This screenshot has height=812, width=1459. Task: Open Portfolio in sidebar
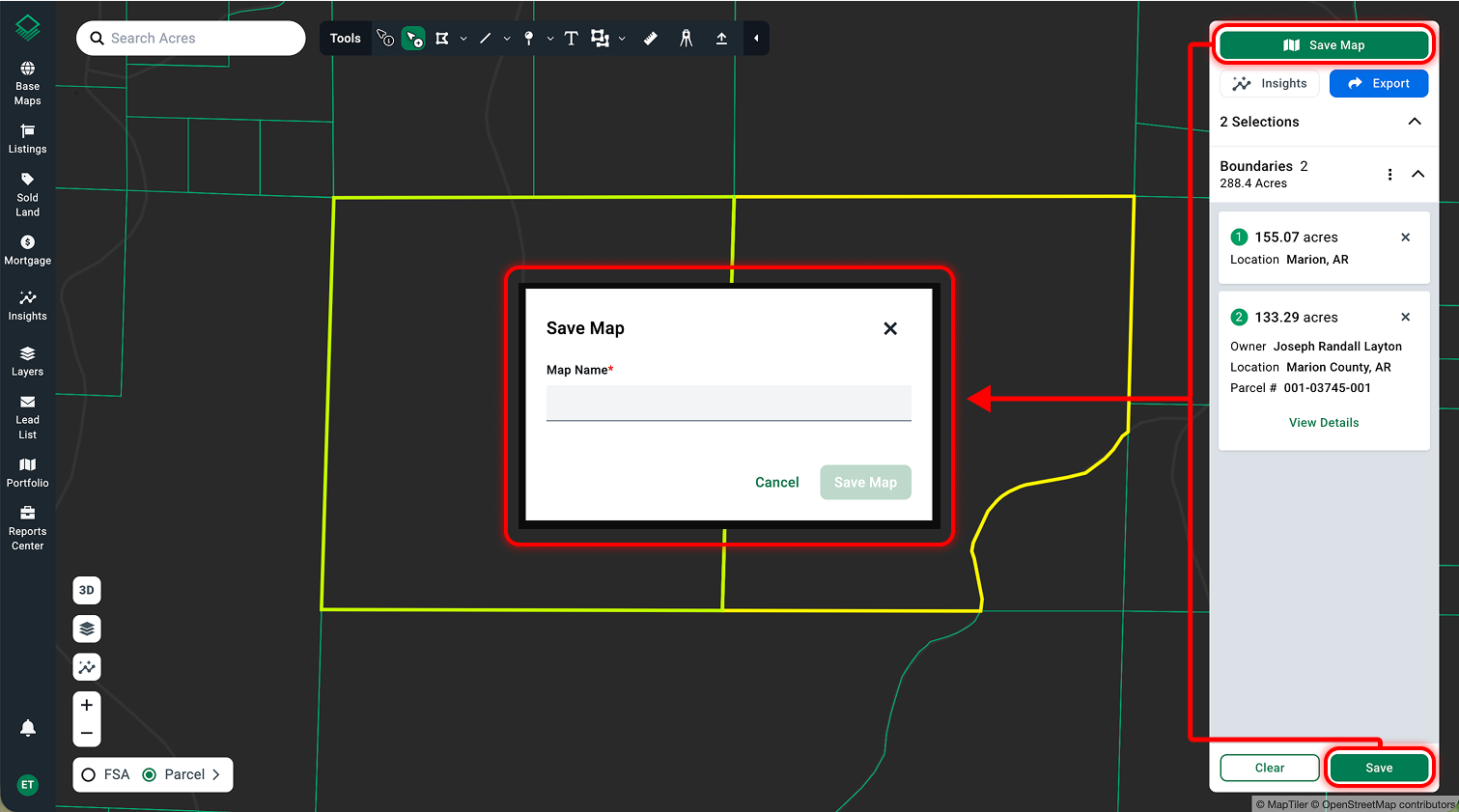click(28, 473)
